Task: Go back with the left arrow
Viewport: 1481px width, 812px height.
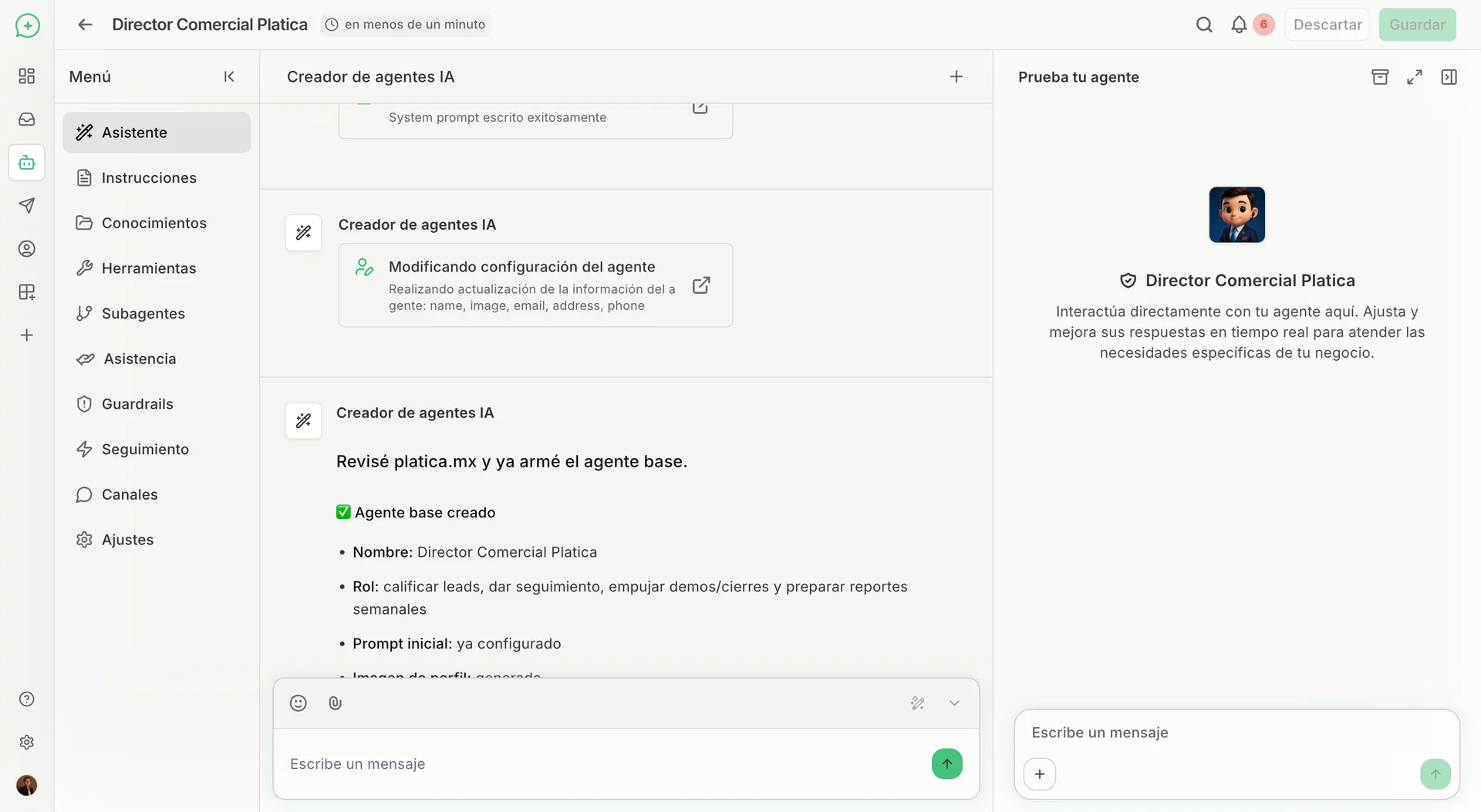Action: click(85, 25)
